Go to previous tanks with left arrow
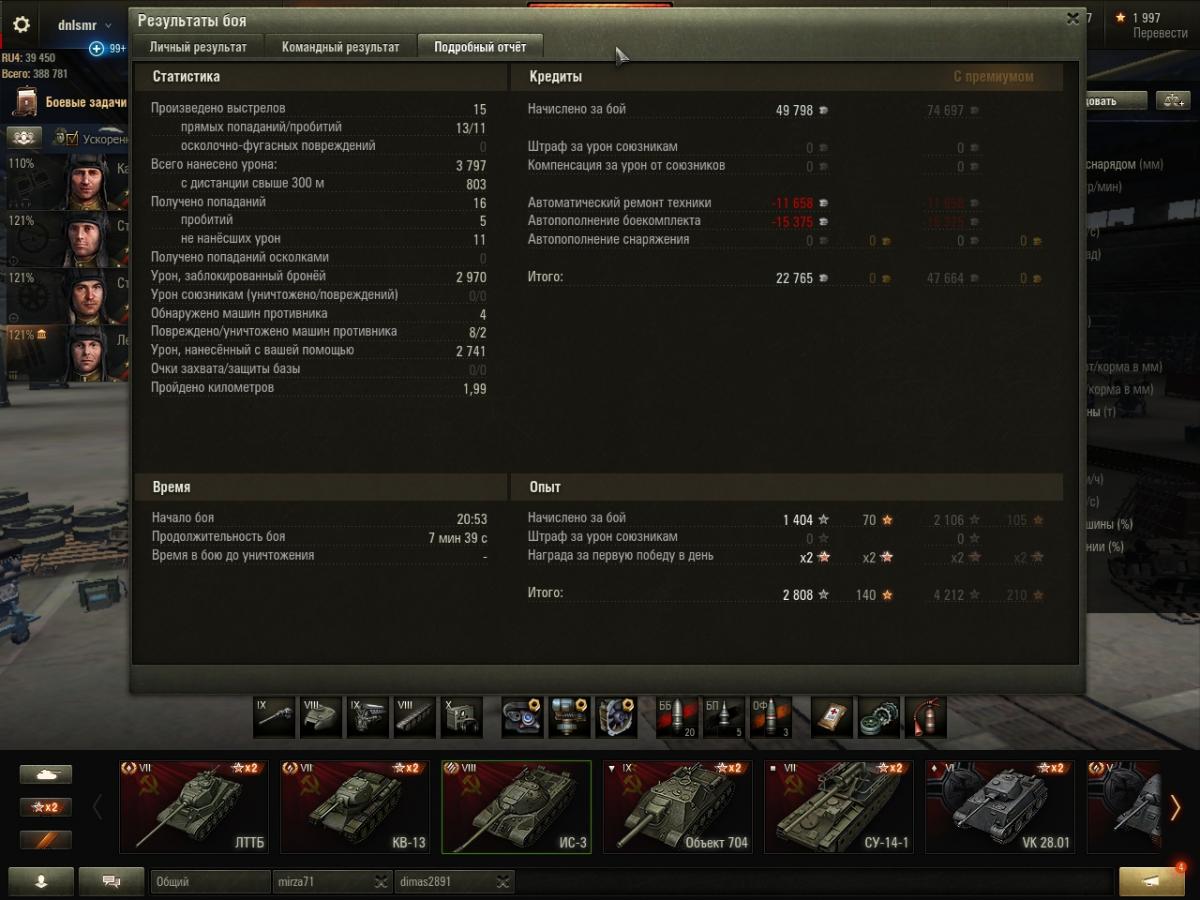1200x900 pixels. coord(97,806)
